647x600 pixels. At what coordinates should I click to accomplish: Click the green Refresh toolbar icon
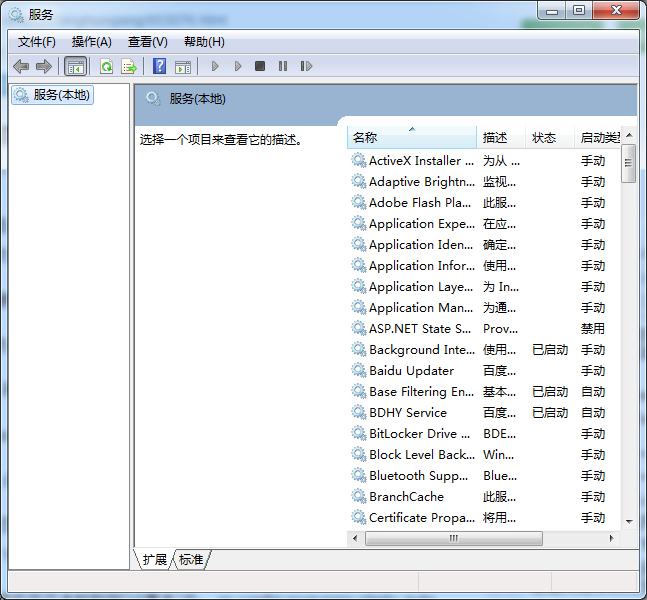click(105, 67)
